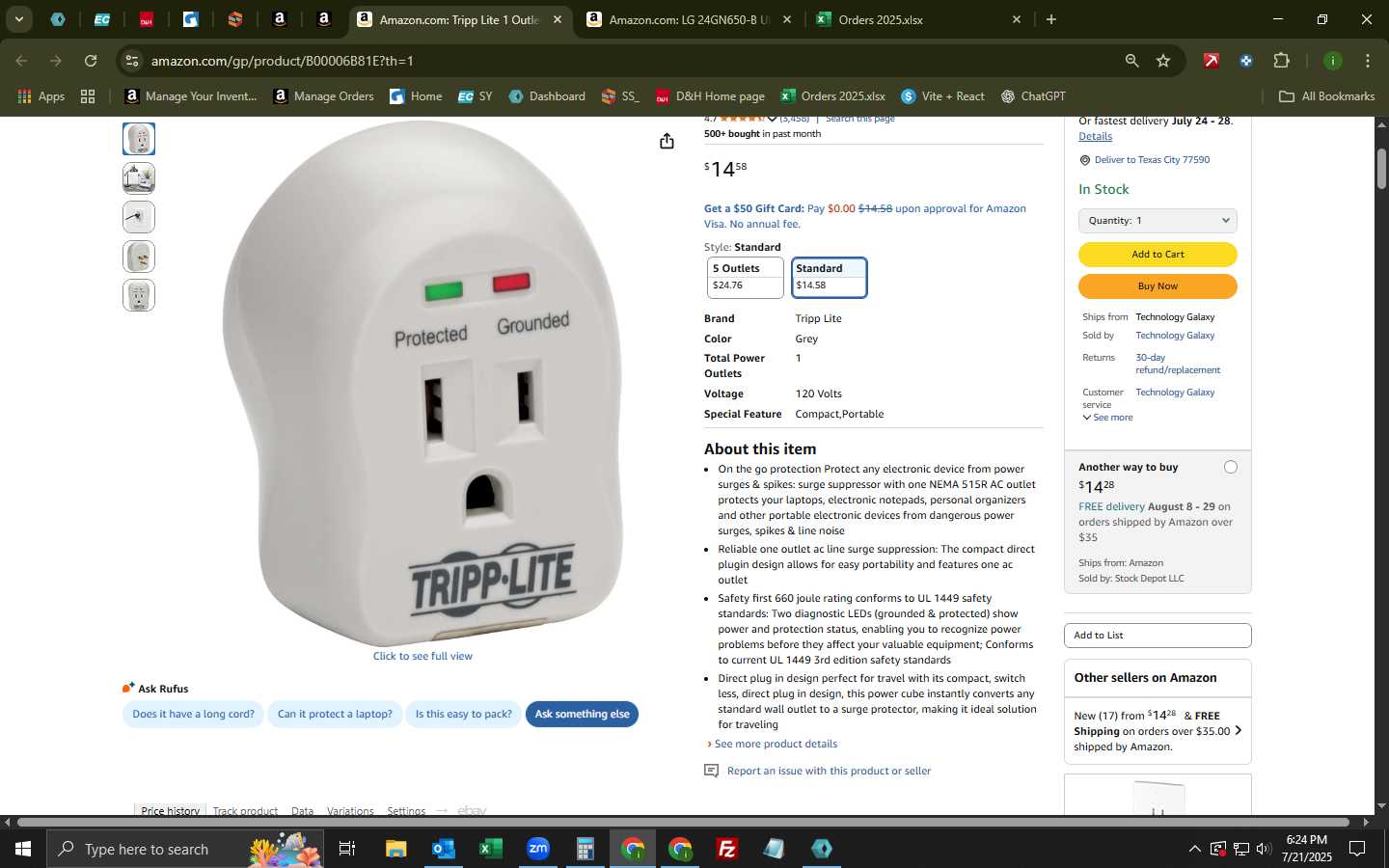The height and width of the screenshot is (868, 1389).
Task: Open the Zoom app in the taskbar
Action: pos(538,849)
